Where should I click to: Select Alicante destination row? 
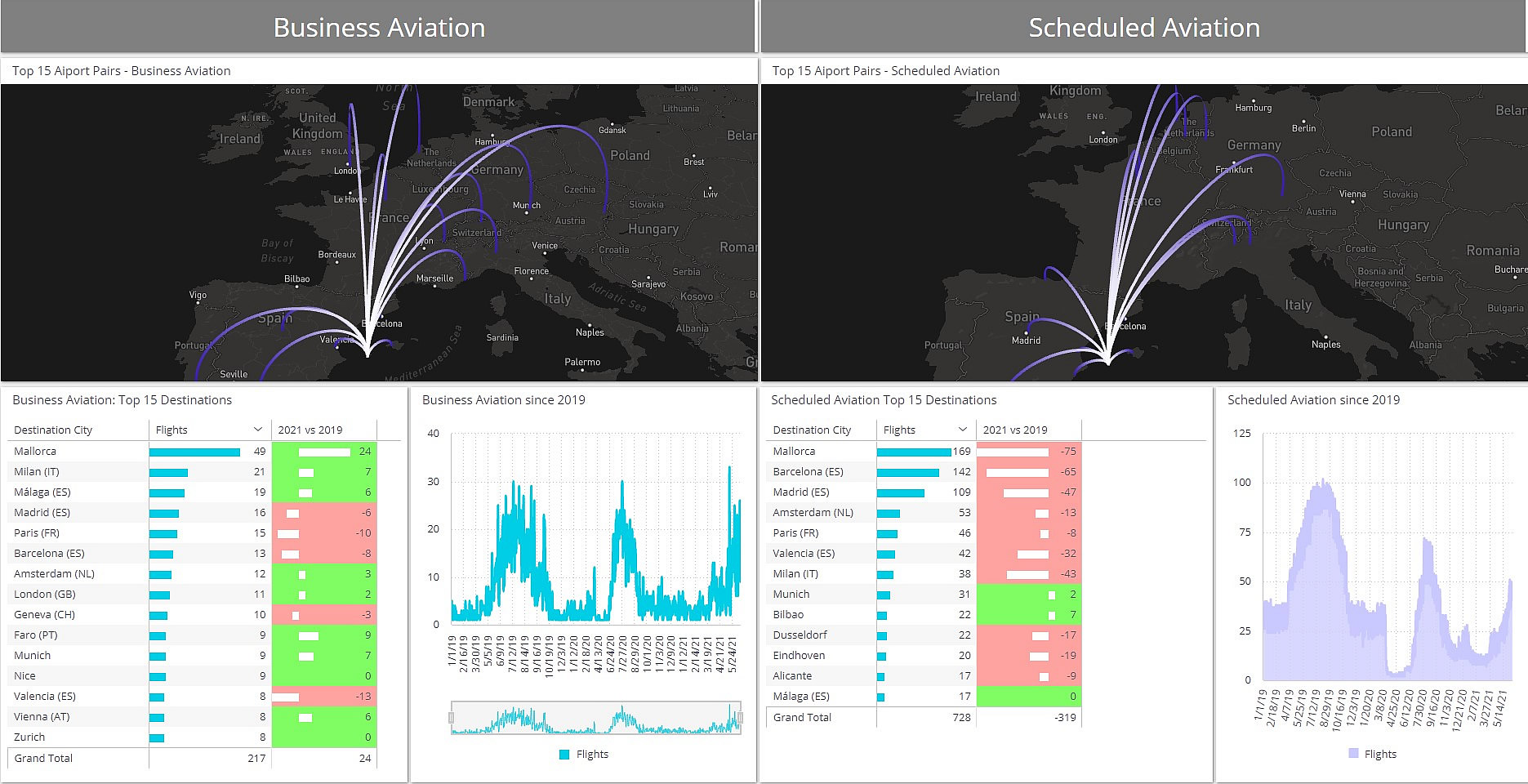pyautogui.click(x=924, y=675)
